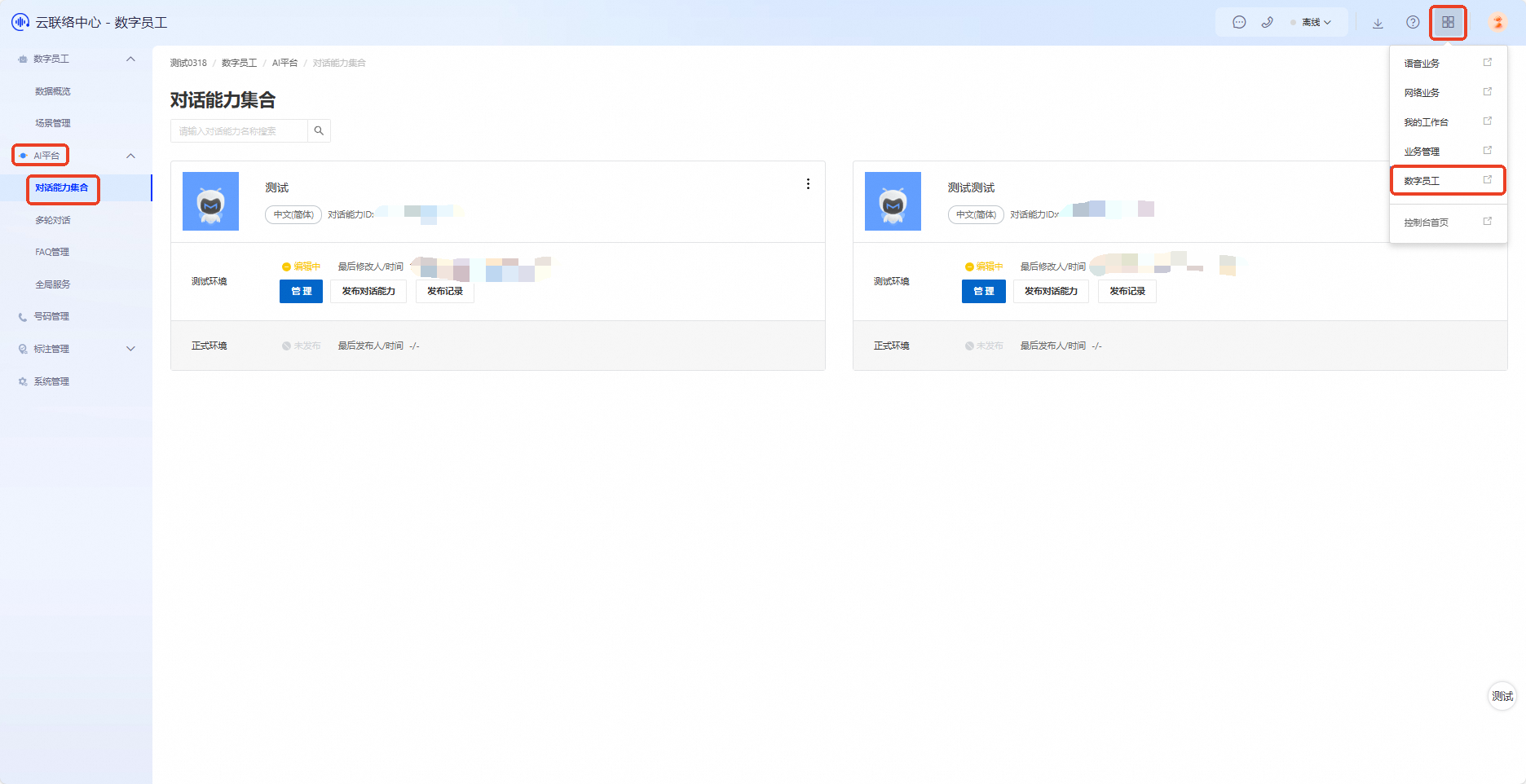
Task: Open the help question mark icon
Action: tap(1413, 23)
